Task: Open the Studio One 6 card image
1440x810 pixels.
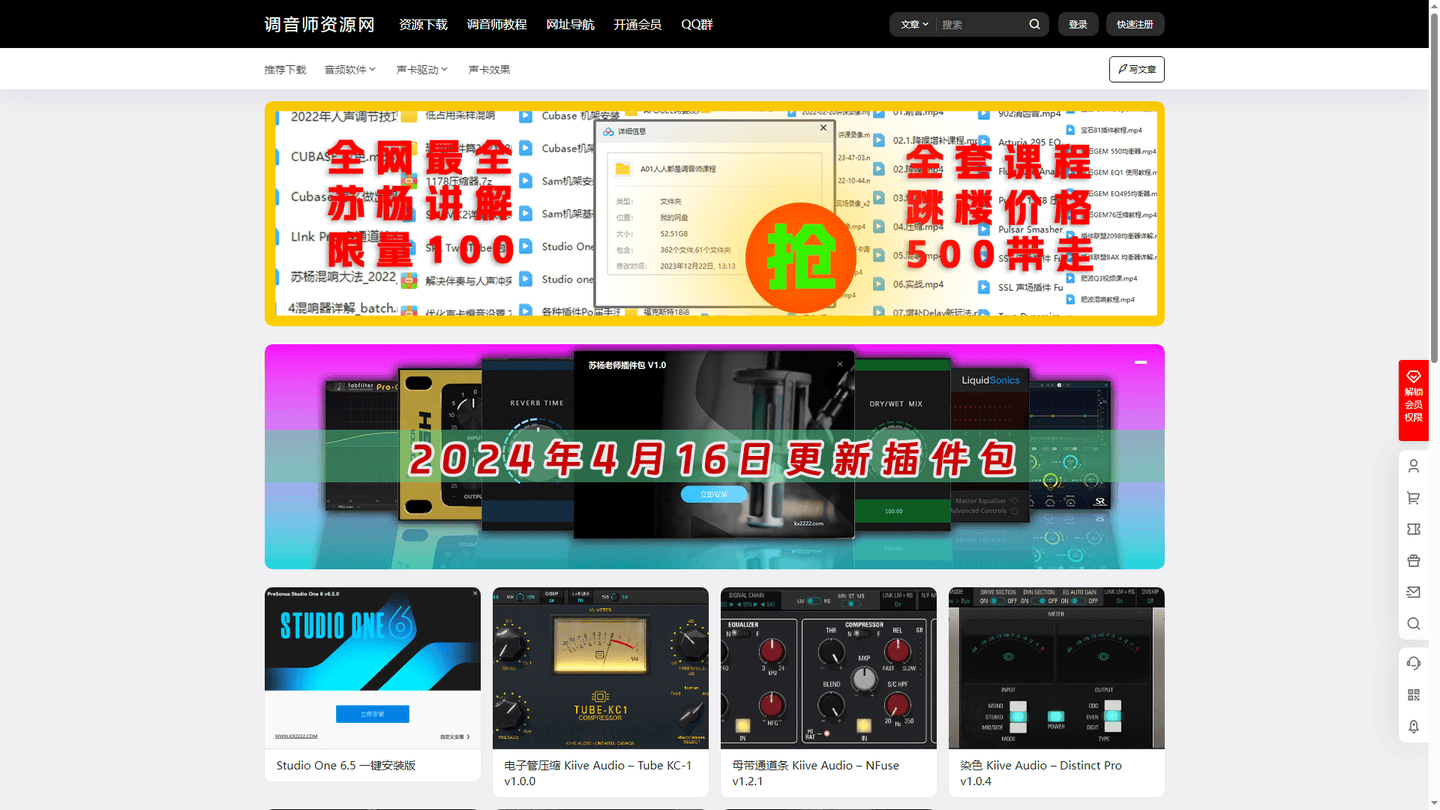Action: click(372, 668)
